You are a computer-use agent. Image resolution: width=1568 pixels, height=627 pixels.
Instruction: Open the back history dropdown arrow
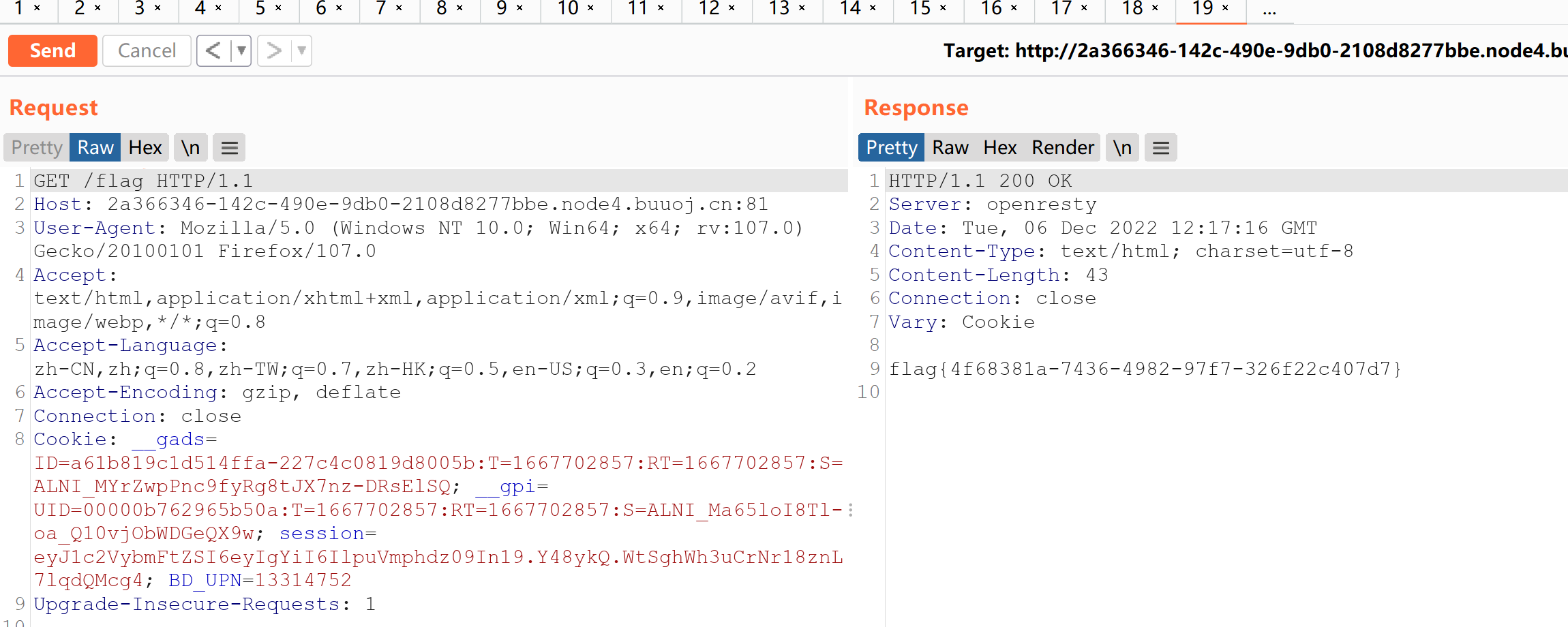tap(241, 50)
